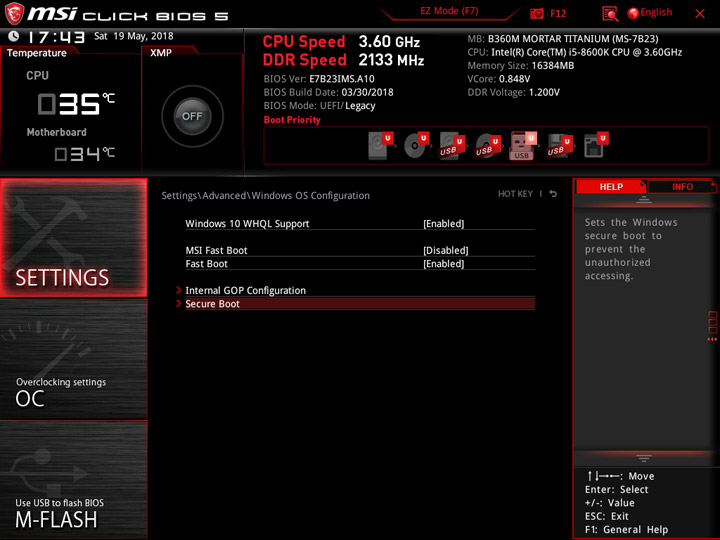Click the Settings\Advanced\Windows OS Configuration breadcrumb
The image size is (720, 540).
click(x=265, y=196)
